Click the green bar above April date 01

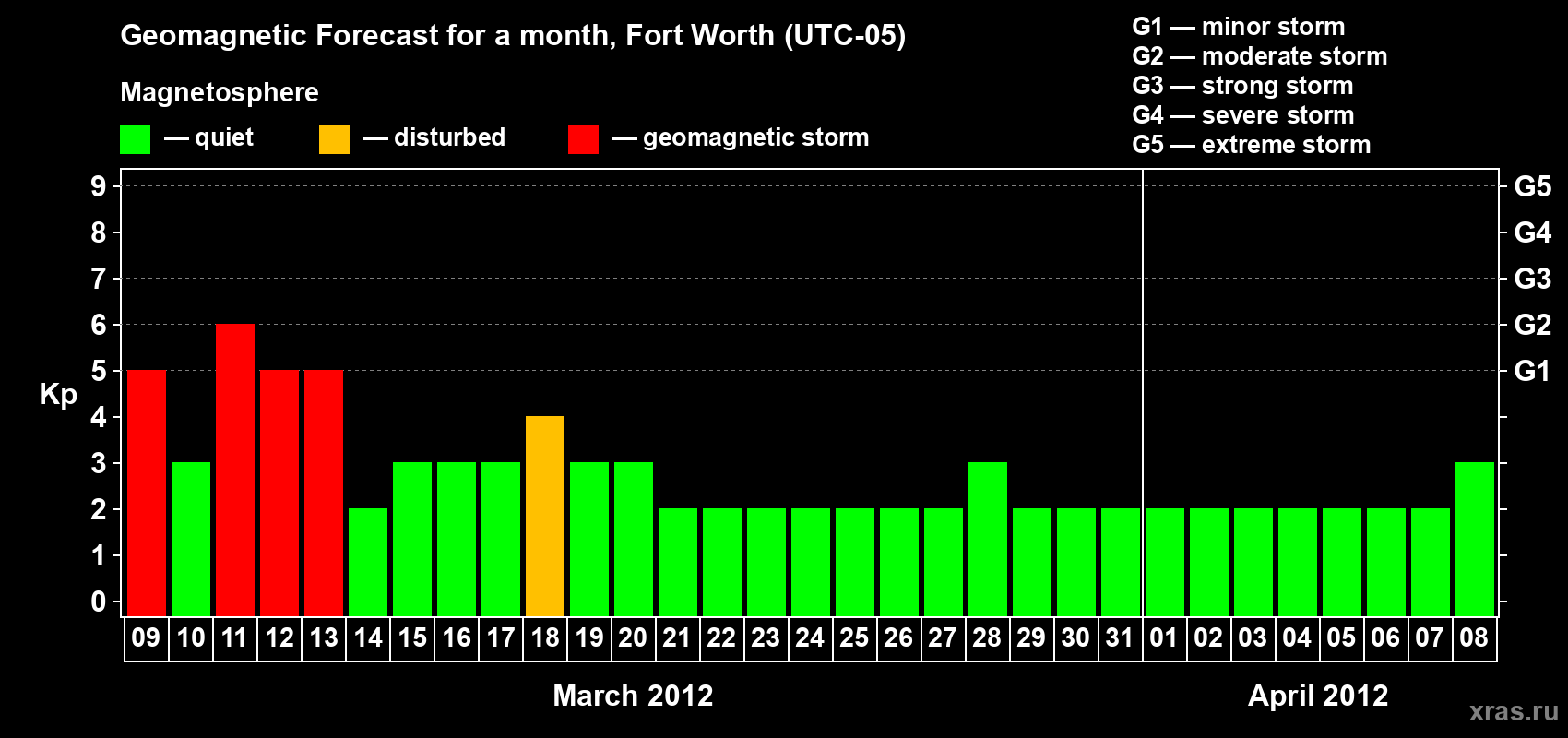(x=1165, y=563)
